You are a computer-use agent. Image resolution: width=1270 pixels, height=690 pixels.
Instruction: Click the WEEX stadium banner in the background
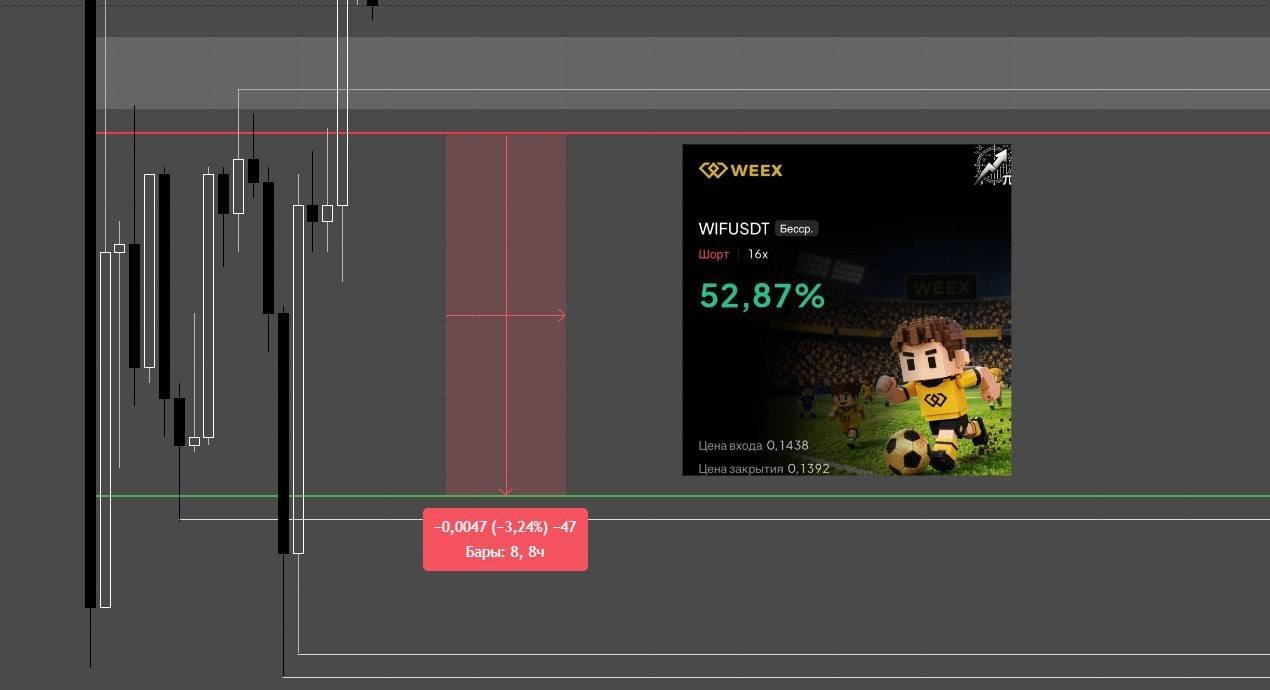(940, 288)
